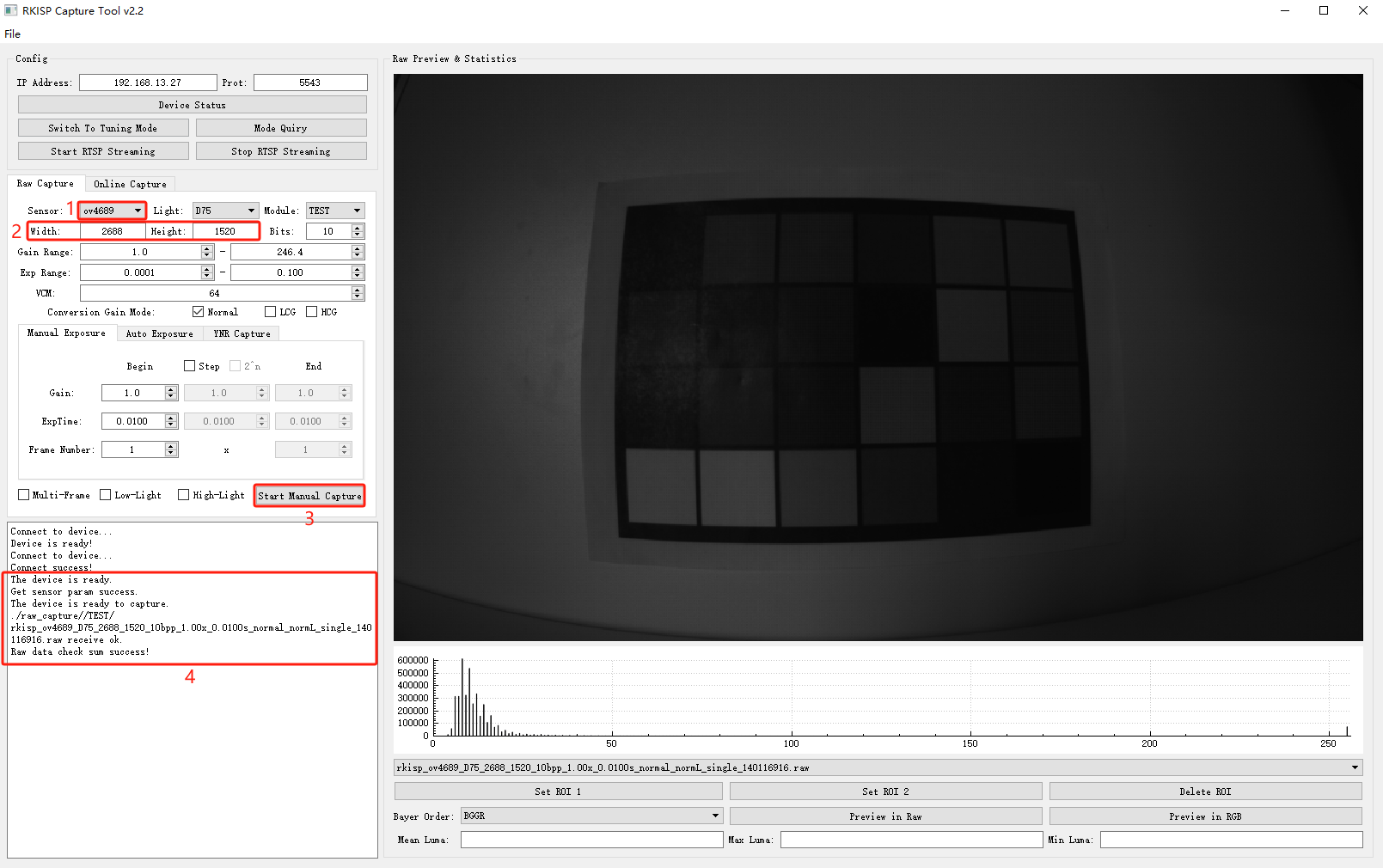This screenshot has height=868, width=1383.
Task: Open the raw file name dropdown
Action: coord(878,767)
